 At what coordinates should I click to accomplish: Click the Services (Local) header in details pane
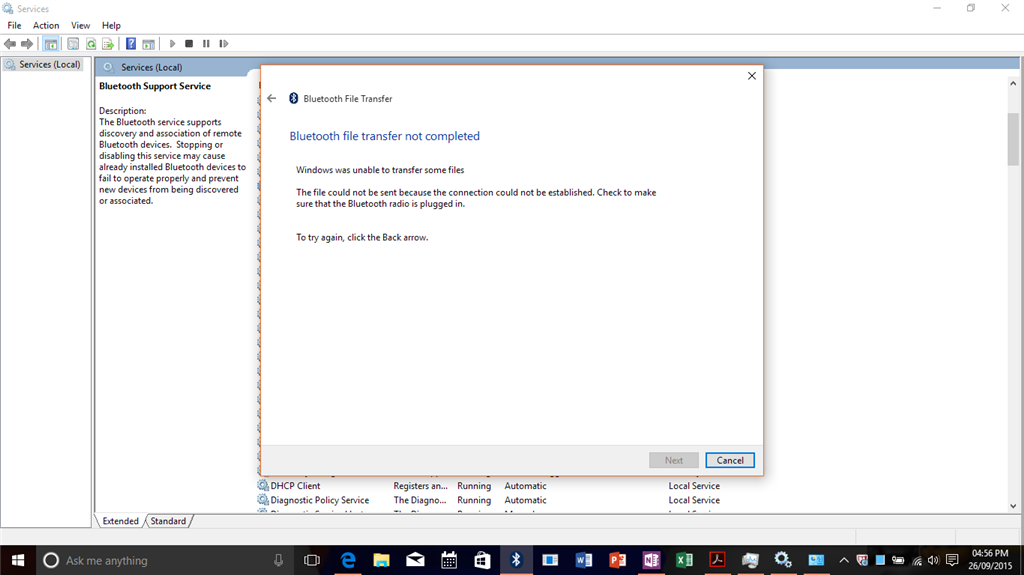tap(152, 67)
